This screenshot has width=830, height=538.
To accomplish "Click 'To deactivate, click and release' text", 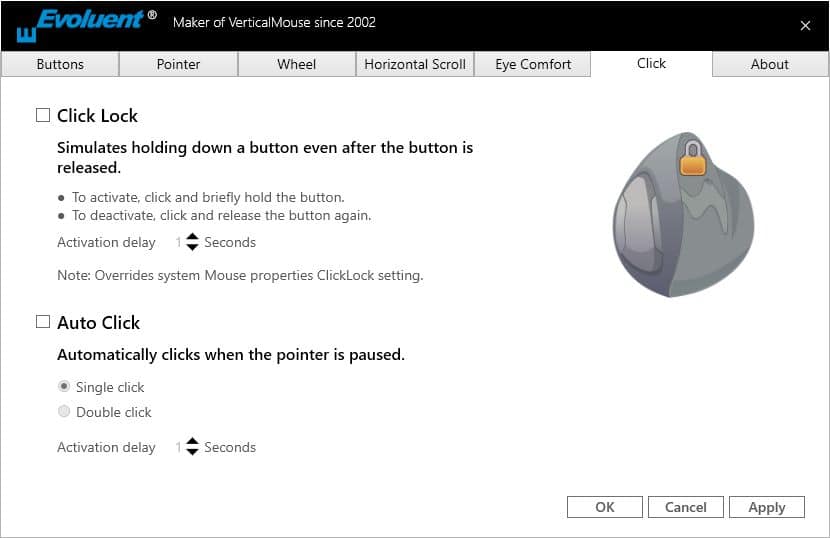I will pos(222,215).
